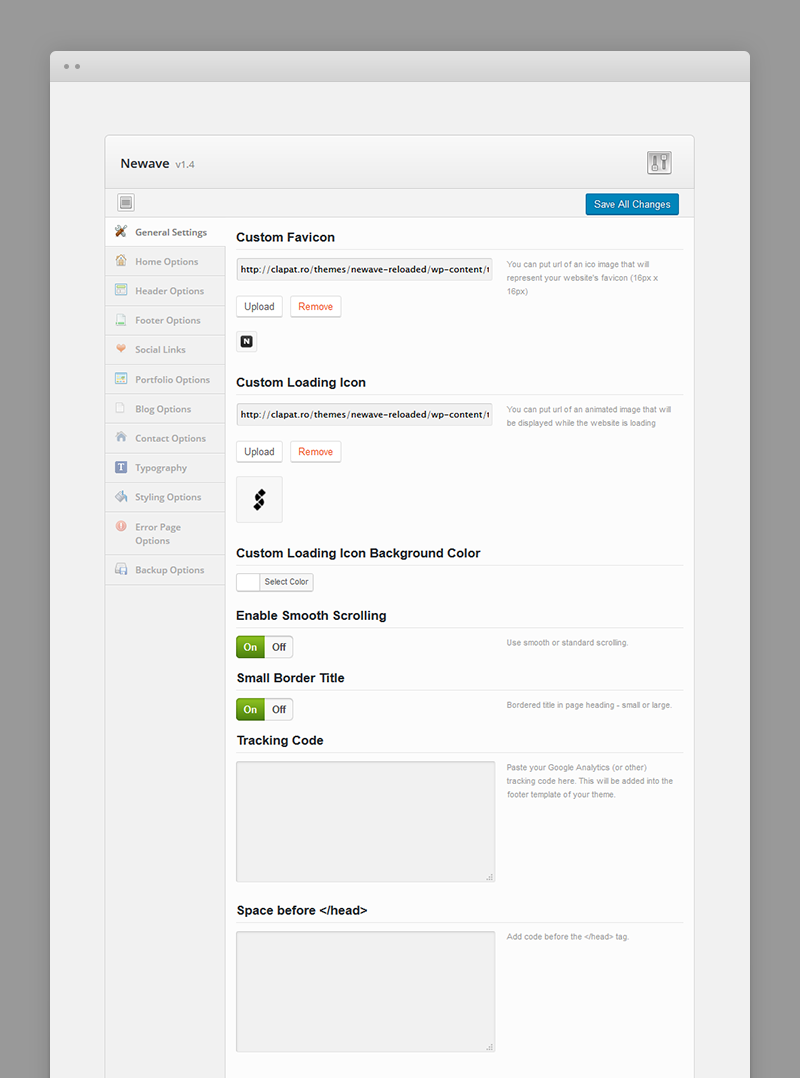Click the loading icon preview thumbnail
The image size is (800, 1078).
pyautogui.click(x=259, y=500)
